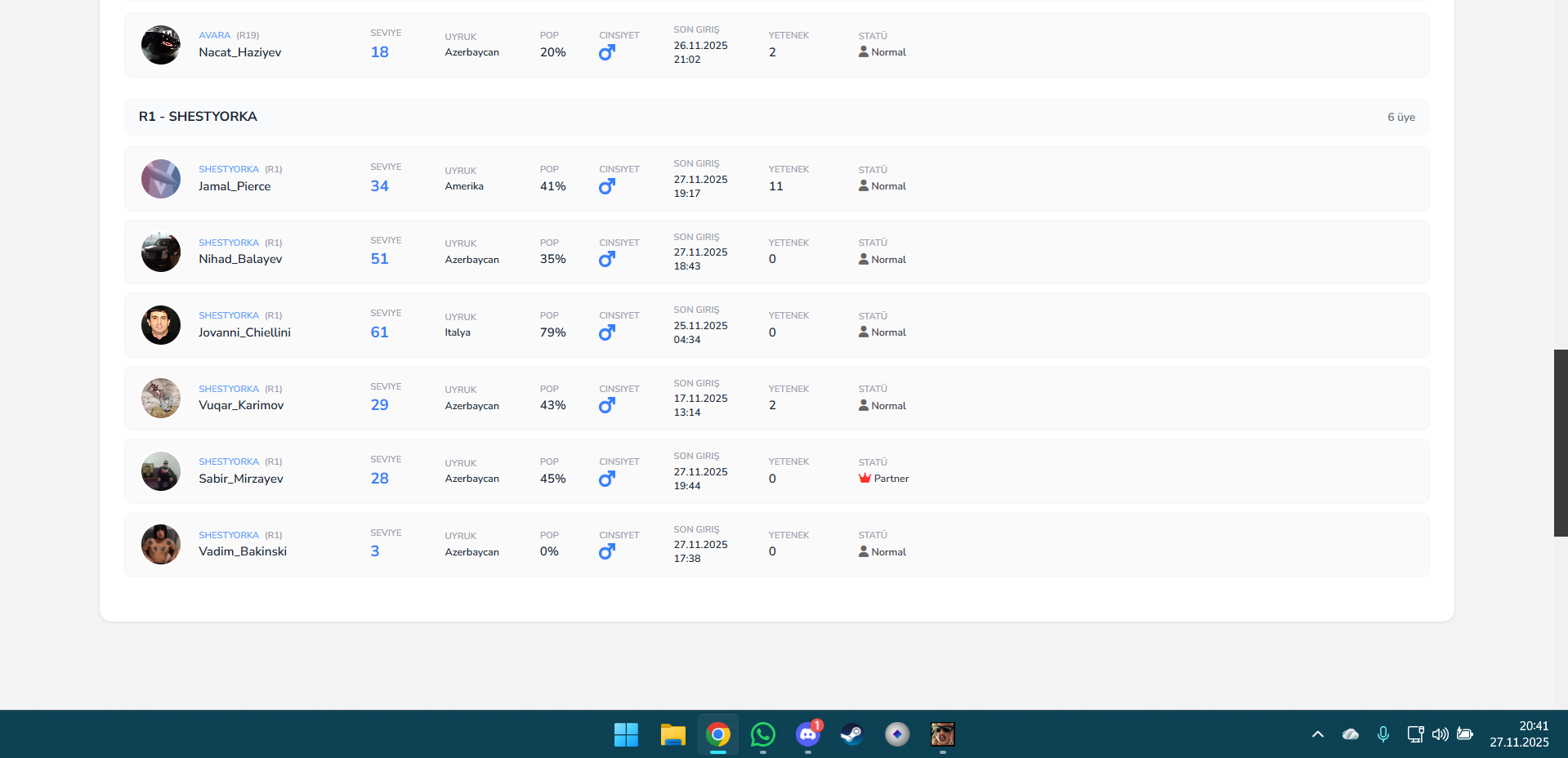1568x758 pixels.
Task: Click the page vertical scrollbar thumb
Action: click(x=1560, y=443)
